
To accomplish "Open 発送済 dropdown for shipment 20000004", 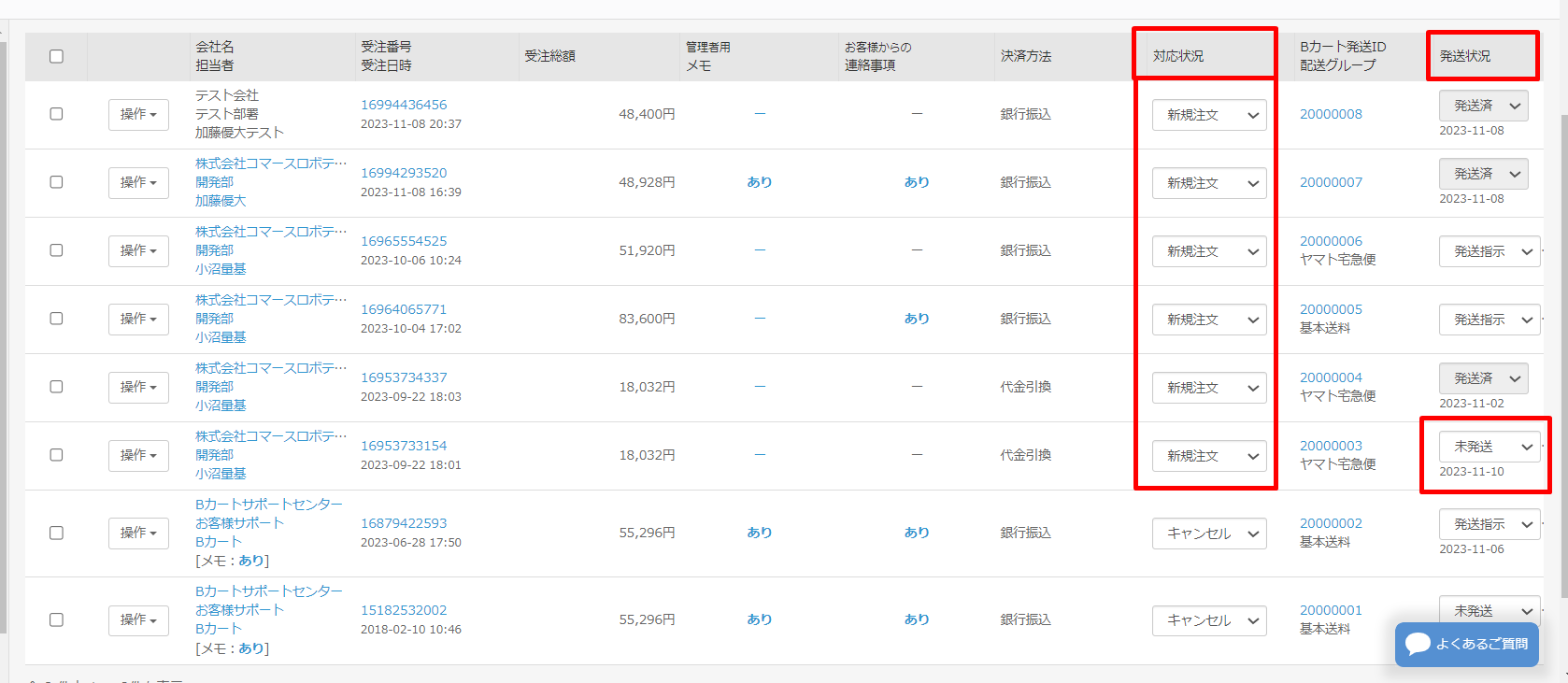I will click(x=1484, y=378).
